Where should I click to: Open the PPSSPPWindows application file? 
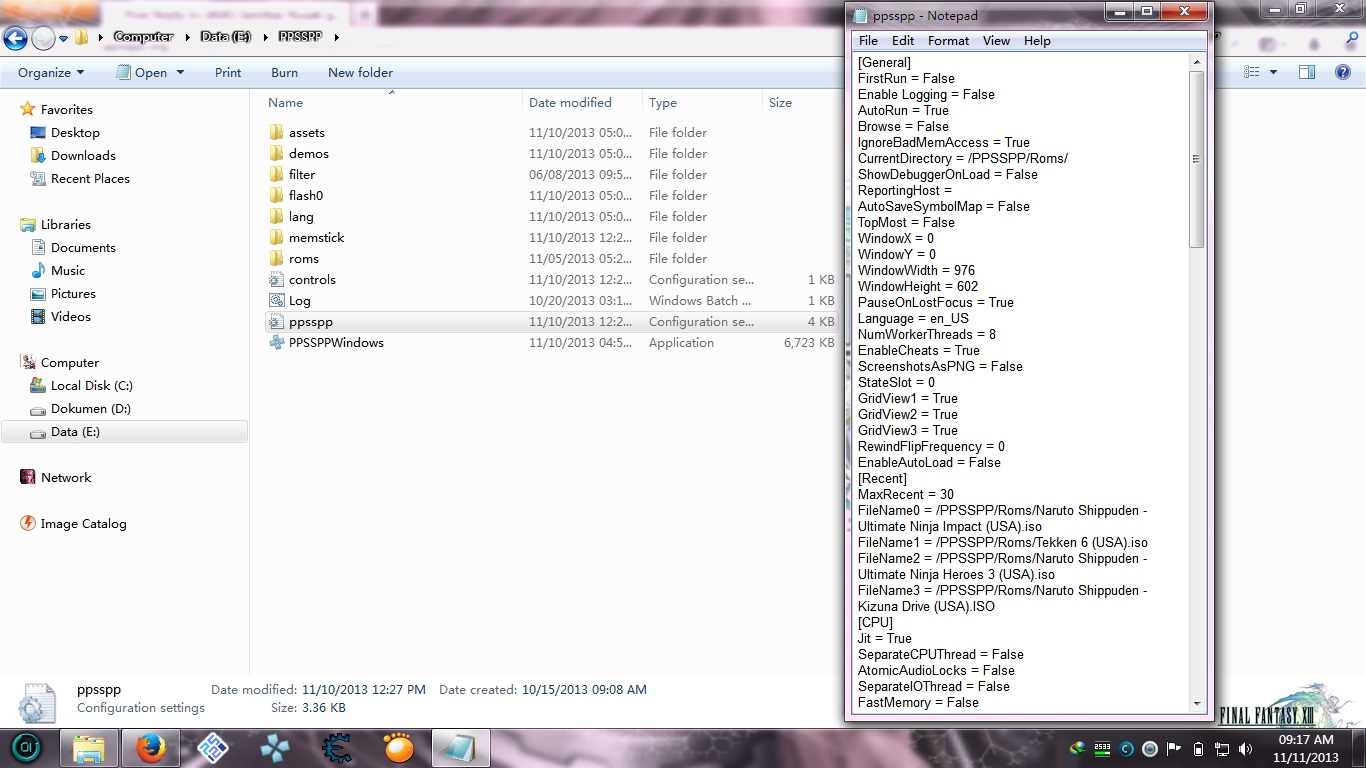click(336, 343)
